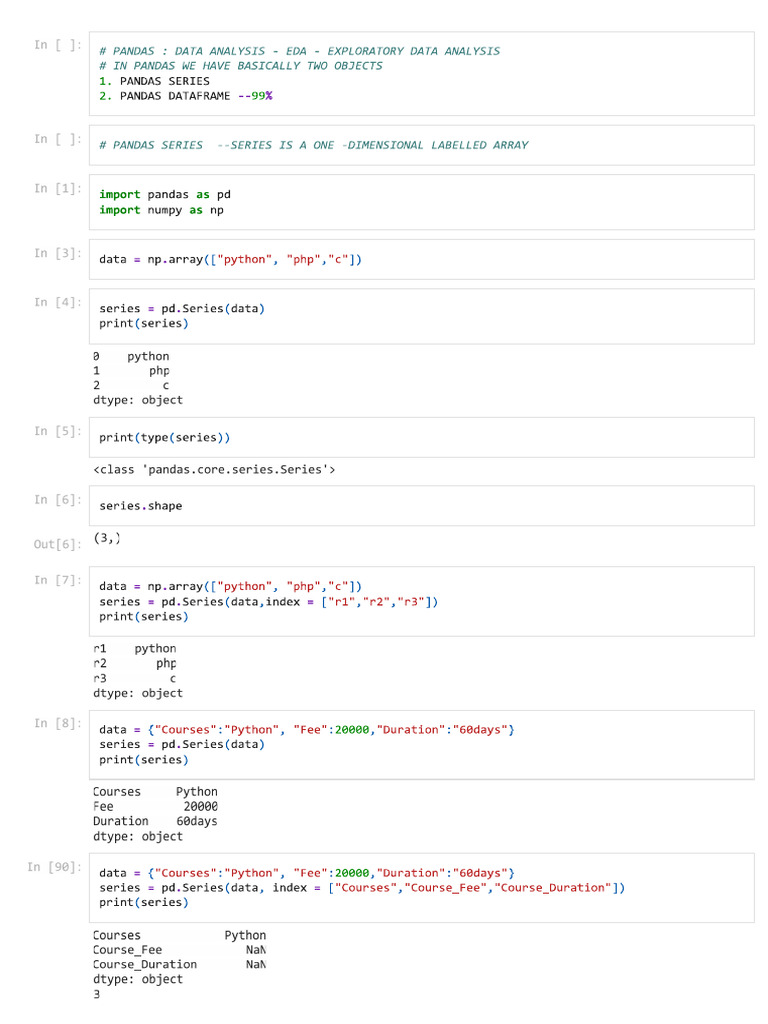The height and width of the screenshot is (1024, 768).
Task: Select the np.array python php c cell In [3]
Action: point(421,259)
